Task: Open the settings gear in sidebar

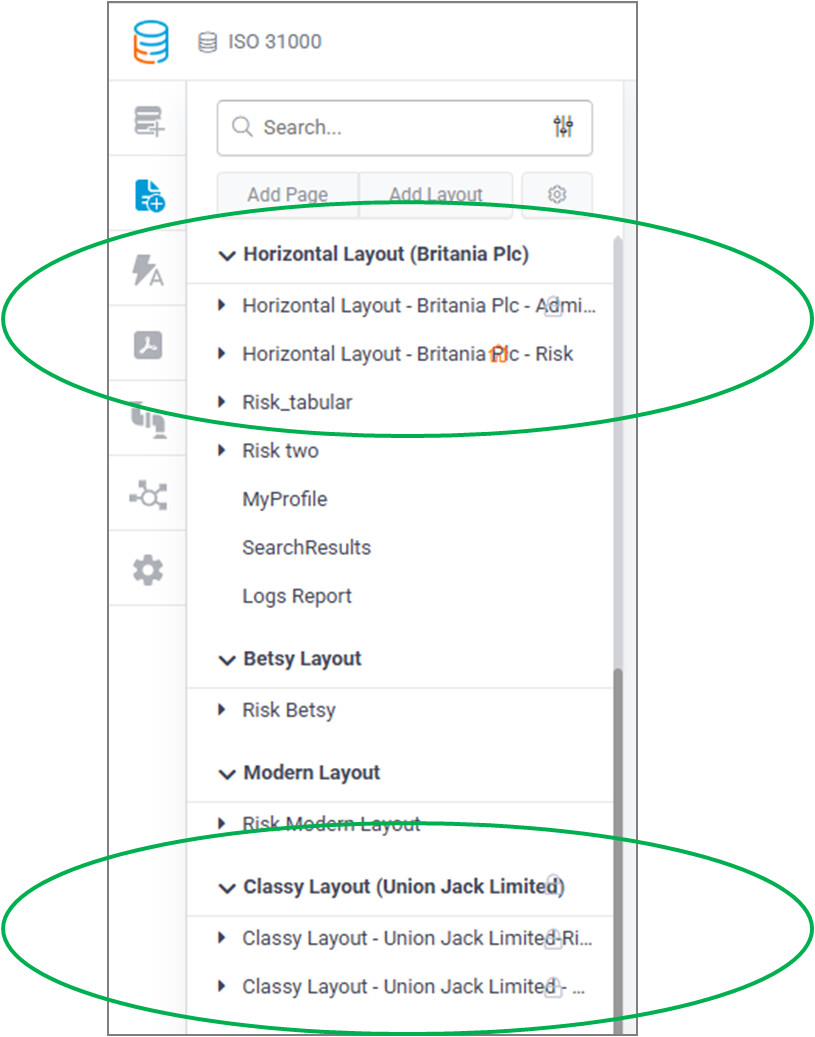Action: coord(148,570)
